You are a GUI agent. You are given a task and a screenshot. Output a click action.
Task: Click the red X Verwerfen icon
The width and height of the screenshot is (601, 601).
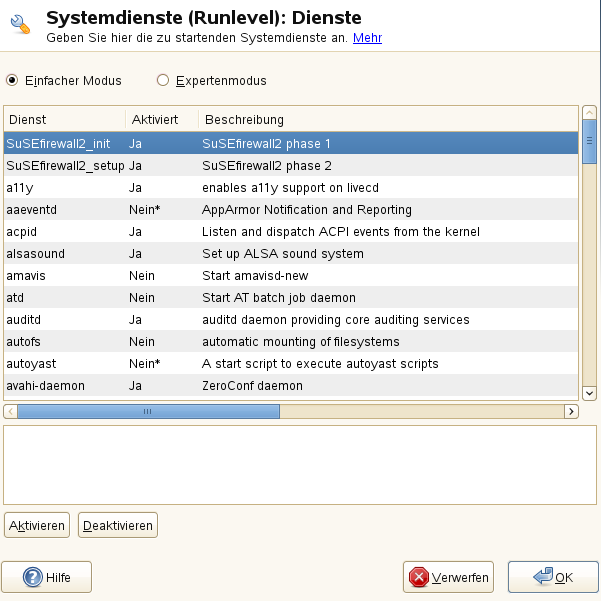419,577
